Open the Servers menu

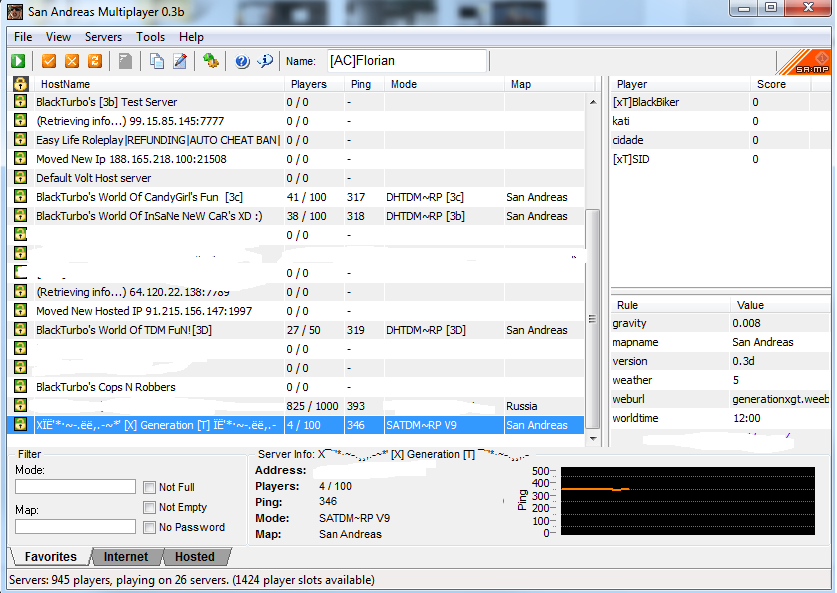[x=103, y=37]
